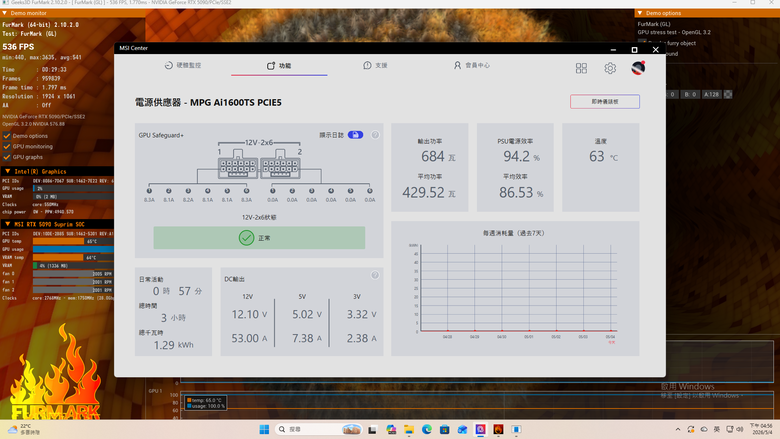The width and height of the screenshot is (780, 439).
Task: Select the 86.53% average efficiency value
Action: click(x=516, y=192)
